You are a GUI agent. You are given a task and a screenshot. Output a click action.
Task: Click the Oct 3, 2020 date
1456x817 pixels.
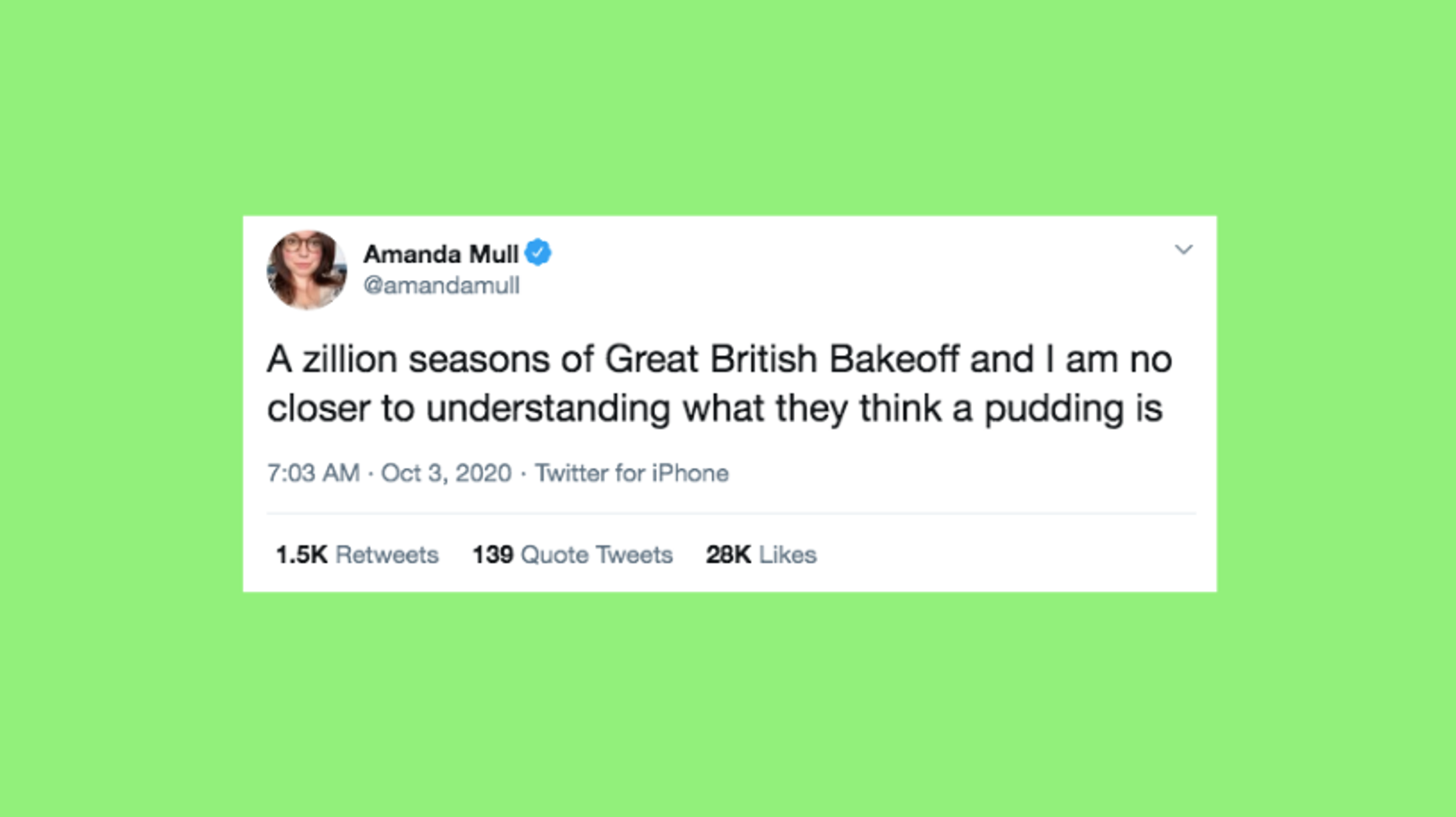pos(445,473)
